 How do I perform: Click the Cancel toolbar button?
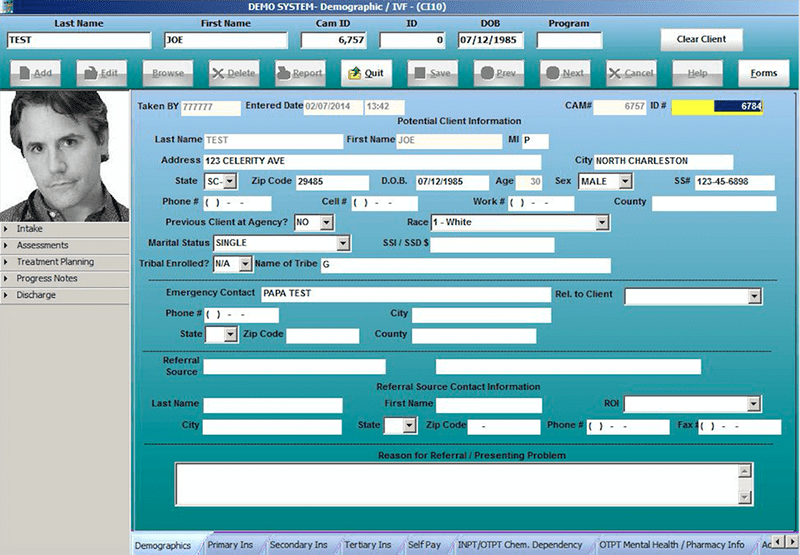pyautogui.click(x=631, y=73)
